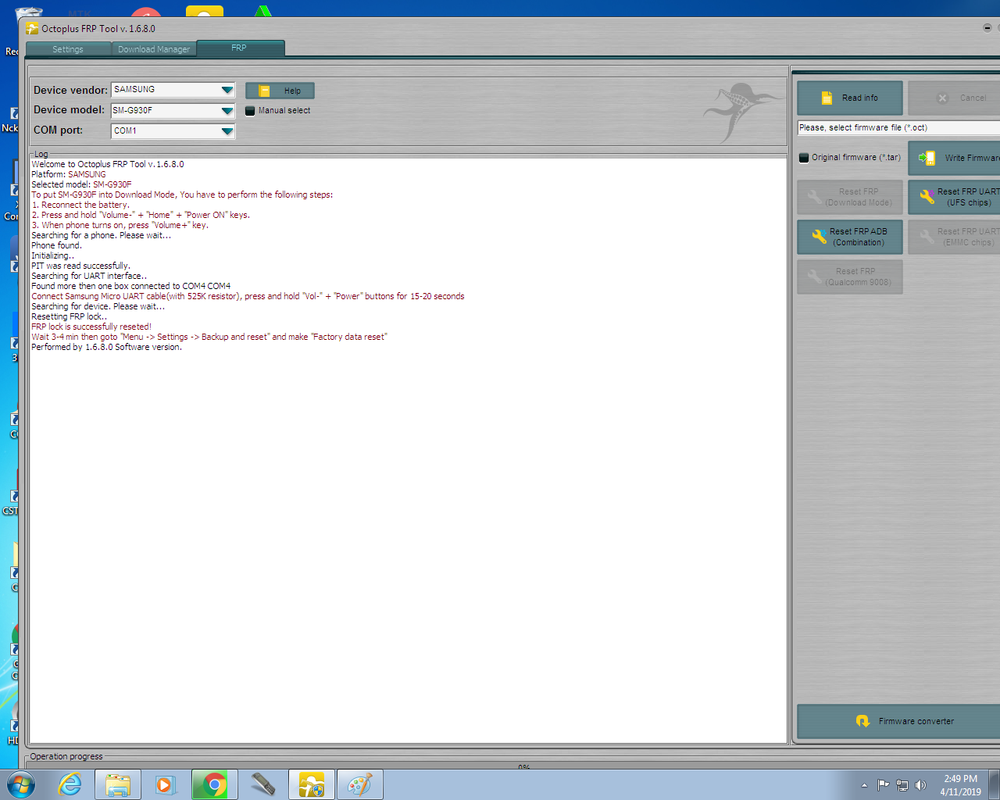The image size is (1000, 800).
Task: Click the Write Firmware button
Action: pyautogui.click(x=954, y=158)
